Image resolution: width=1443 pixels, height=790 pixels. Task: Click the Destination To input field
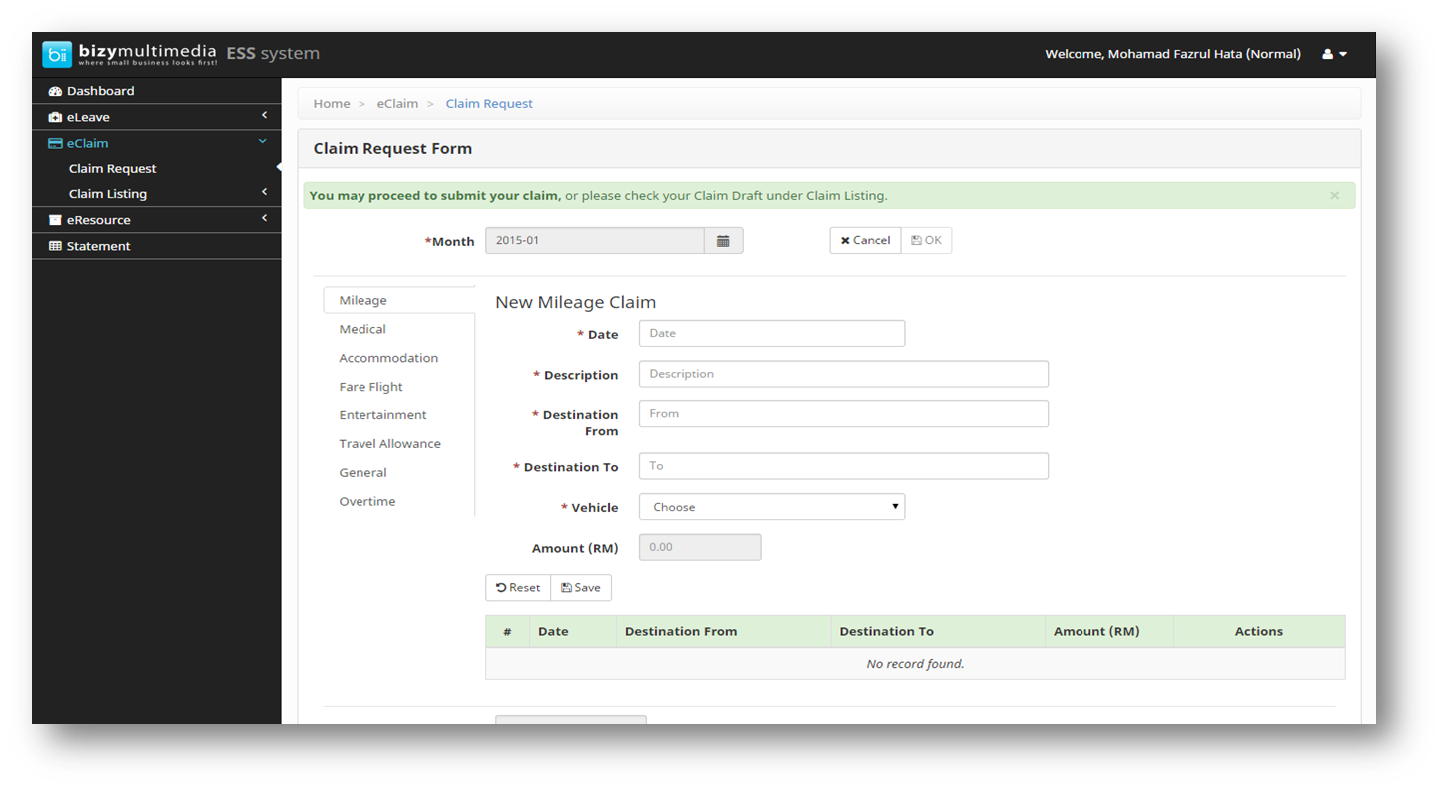(843, 466)
